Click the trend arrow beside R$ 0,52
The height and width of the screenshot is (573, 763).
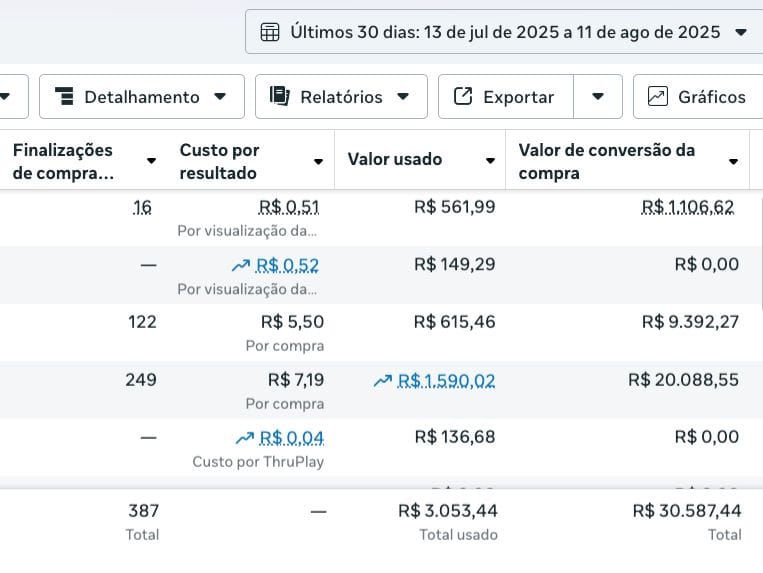tap(241, 265)
